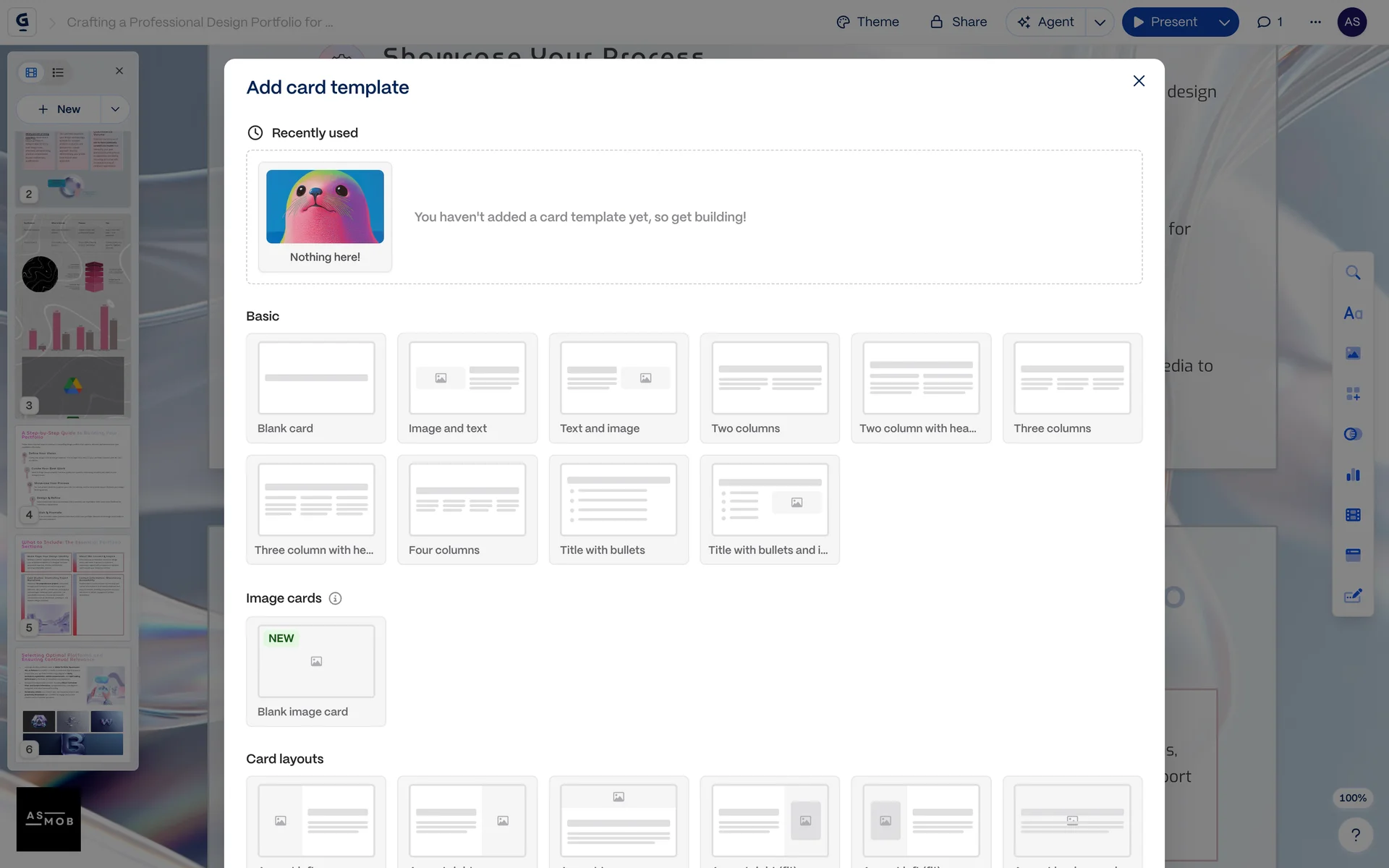Viewport: 1389px width, 868px height.
Task: Open the image media panel icon
Action: [1353, 353]
